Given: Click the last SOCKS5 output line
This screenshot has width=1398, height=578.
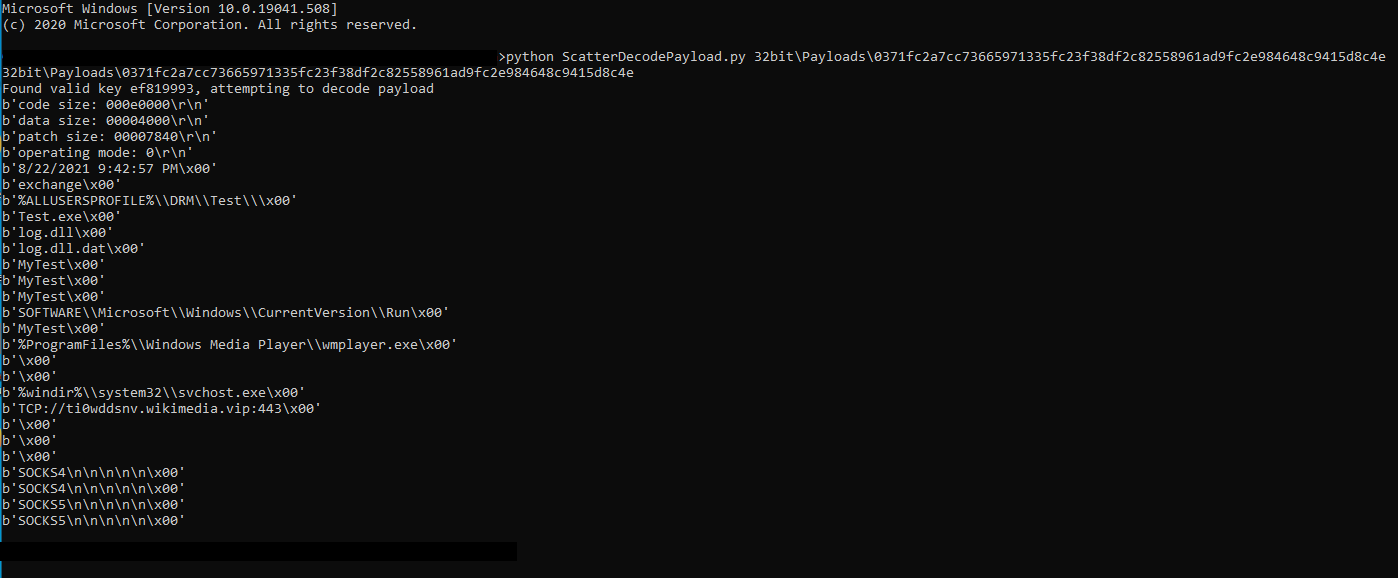Looking at the screenshot, I should tap(93, 521).
